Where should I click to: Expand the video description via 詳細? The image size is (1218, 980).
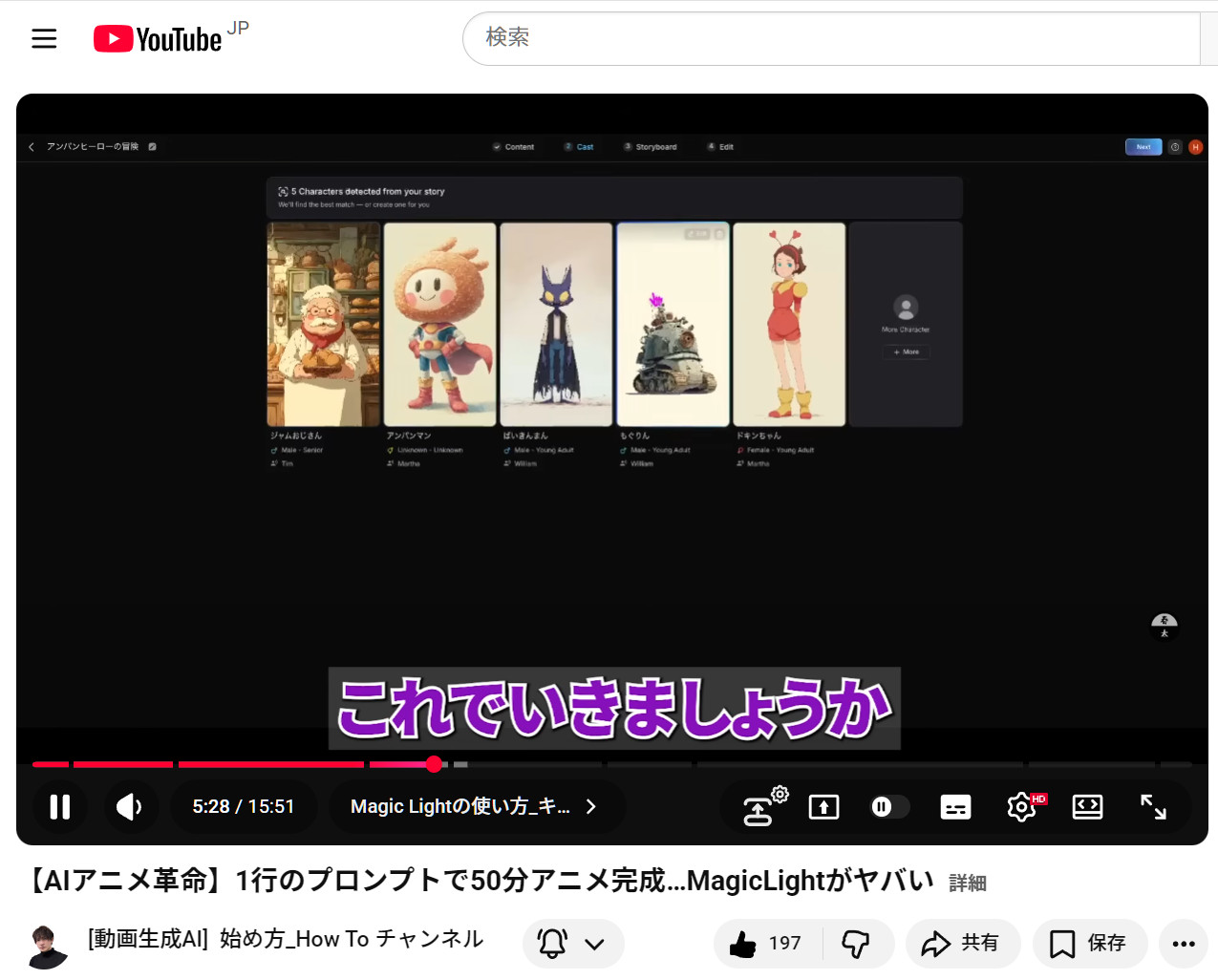pyautogui.click(x=967, y=883)
